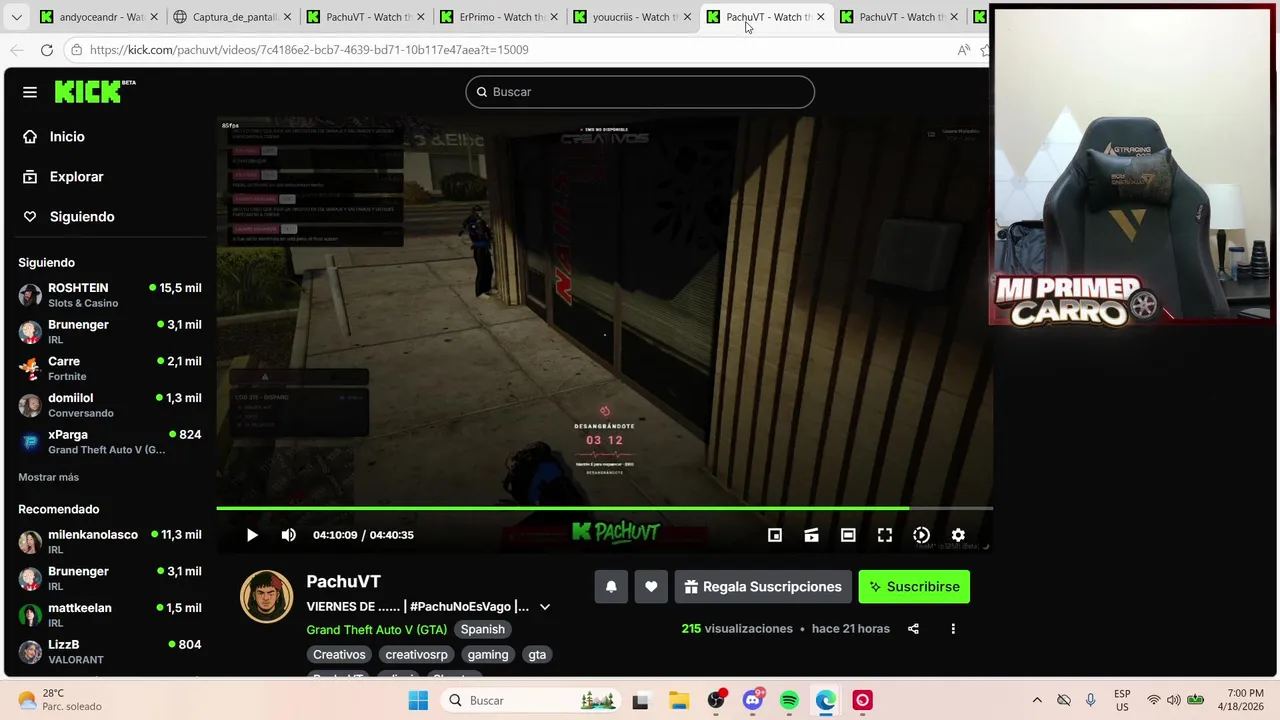Close the youucriis browser tab

pyautogui.click(x=687, y=17)
